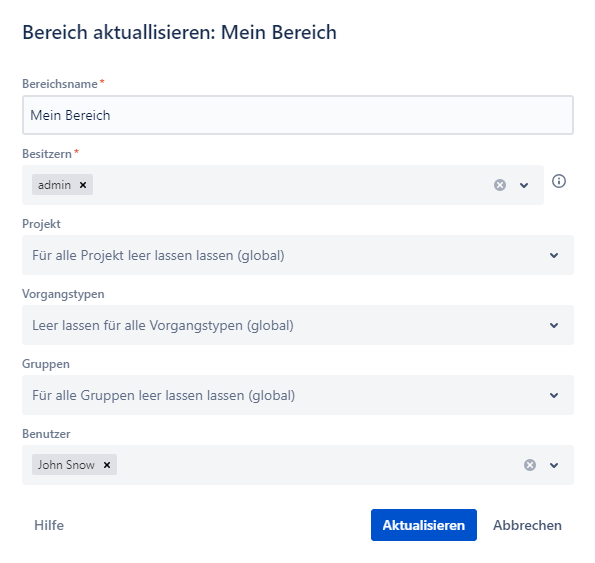
Task: Click the Bereichsname text field
Action: coord(298,115)
